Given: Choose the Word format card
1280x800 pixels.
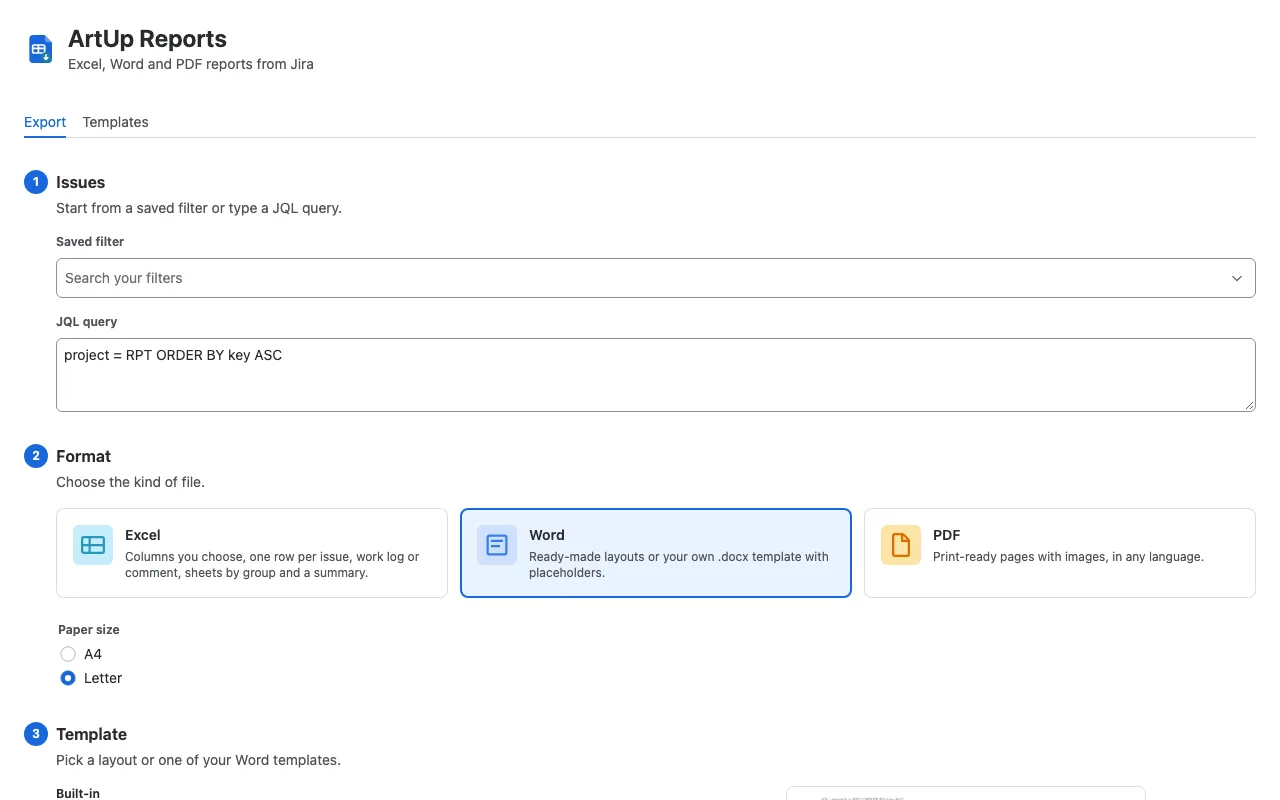Looking at the screenshot, I should coord(656,553).
